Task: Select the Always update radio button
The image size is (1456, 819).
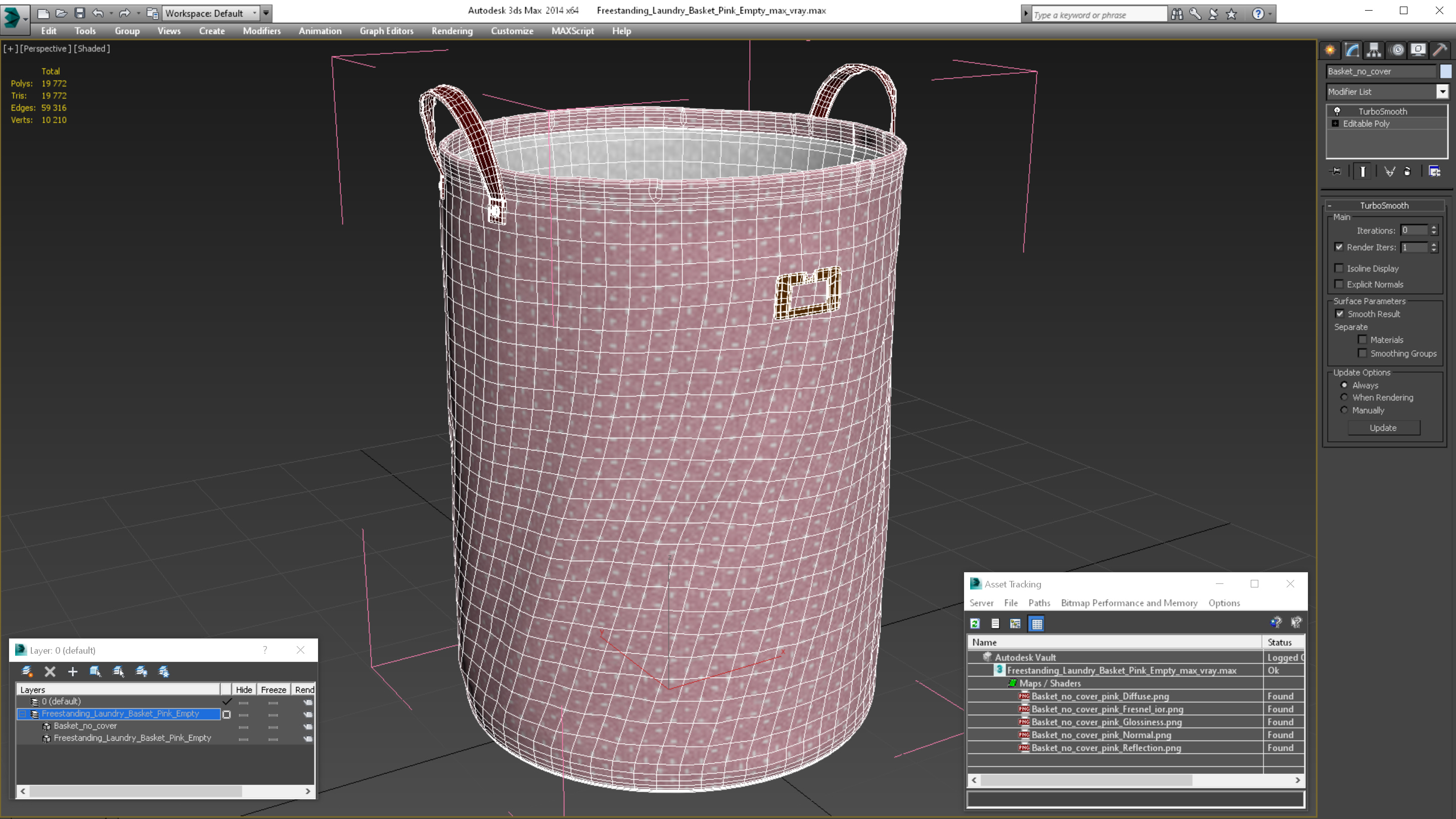Action: coord(1344,385)
